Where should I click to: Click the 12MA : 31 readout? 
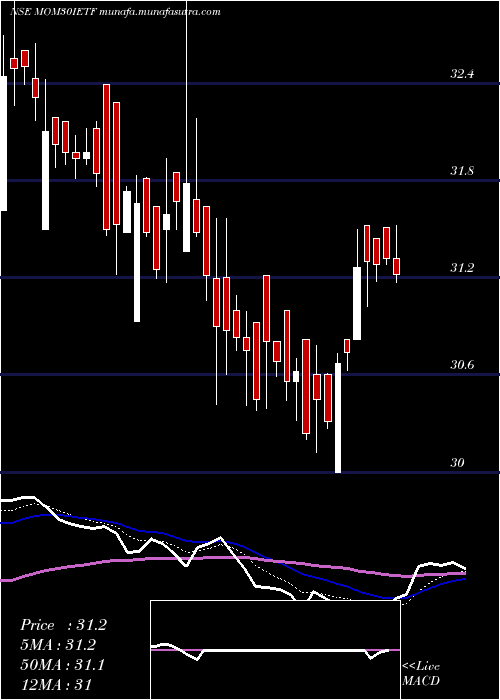coord(56,685)
